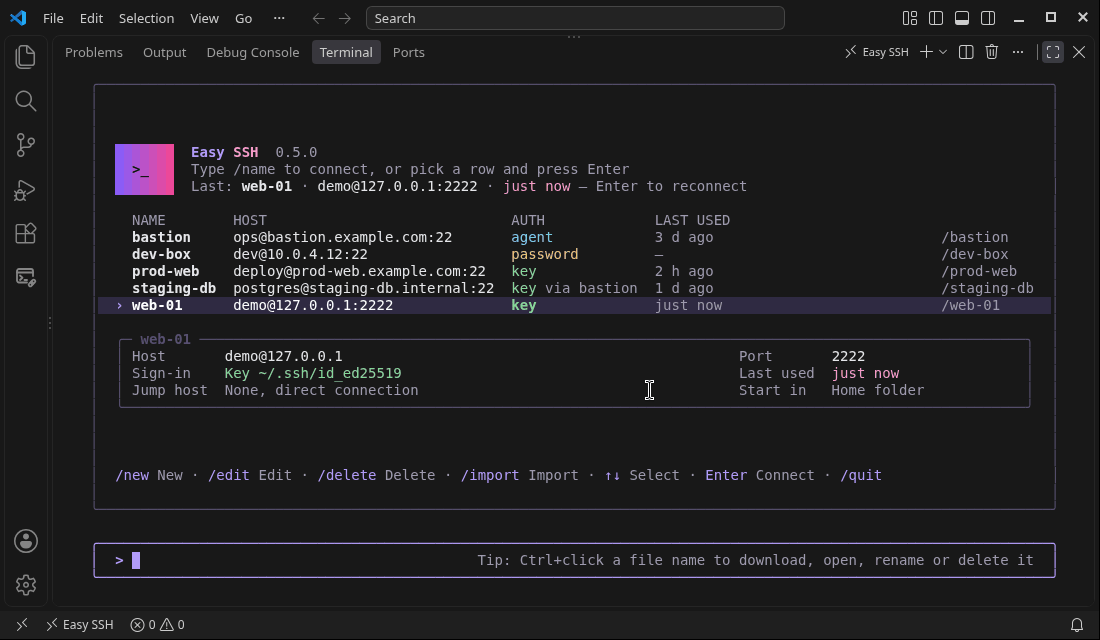Image resolution: width=1100 pixels, height=640 pixels.
Task: Kill terminal with the trash icon
Action: coord(992,52)
